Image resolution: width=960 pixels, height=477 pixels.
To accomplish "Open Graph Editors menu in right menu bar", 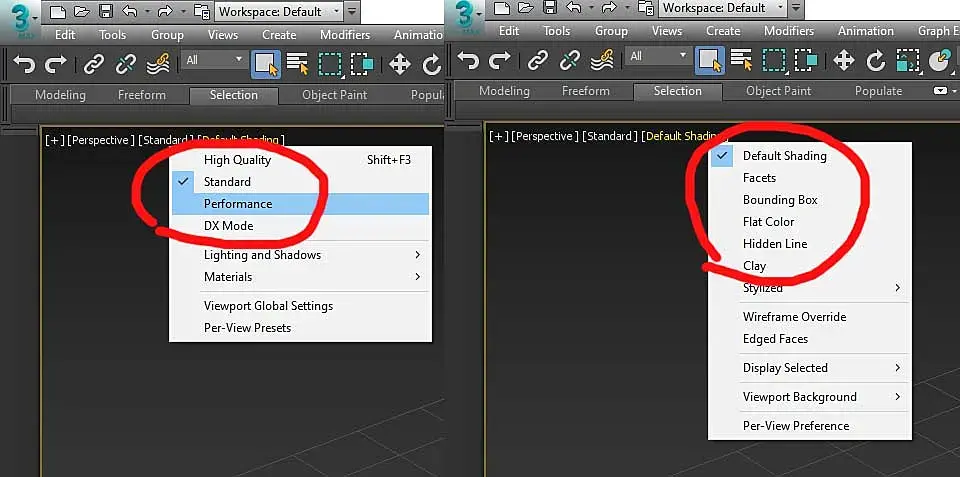I will coord(939,31).
